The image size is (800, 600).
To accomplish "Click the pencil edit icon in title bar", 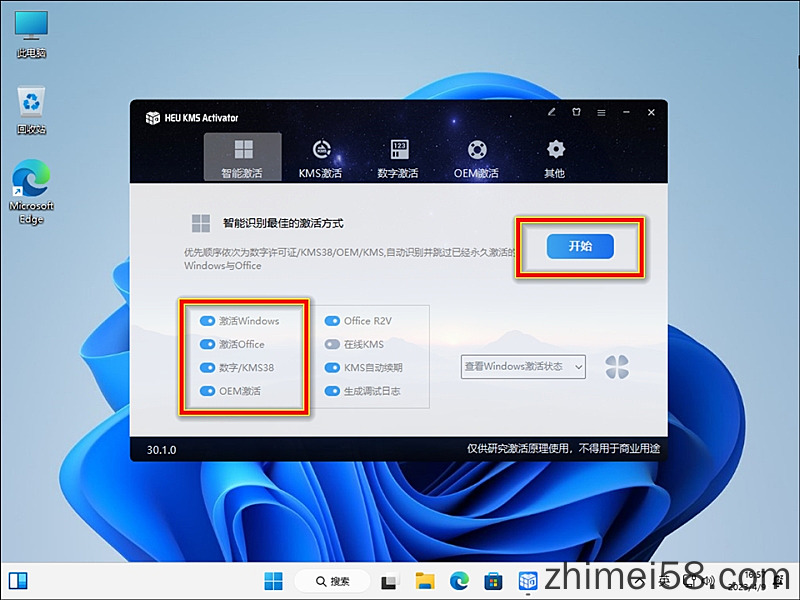I will (552, 112).
